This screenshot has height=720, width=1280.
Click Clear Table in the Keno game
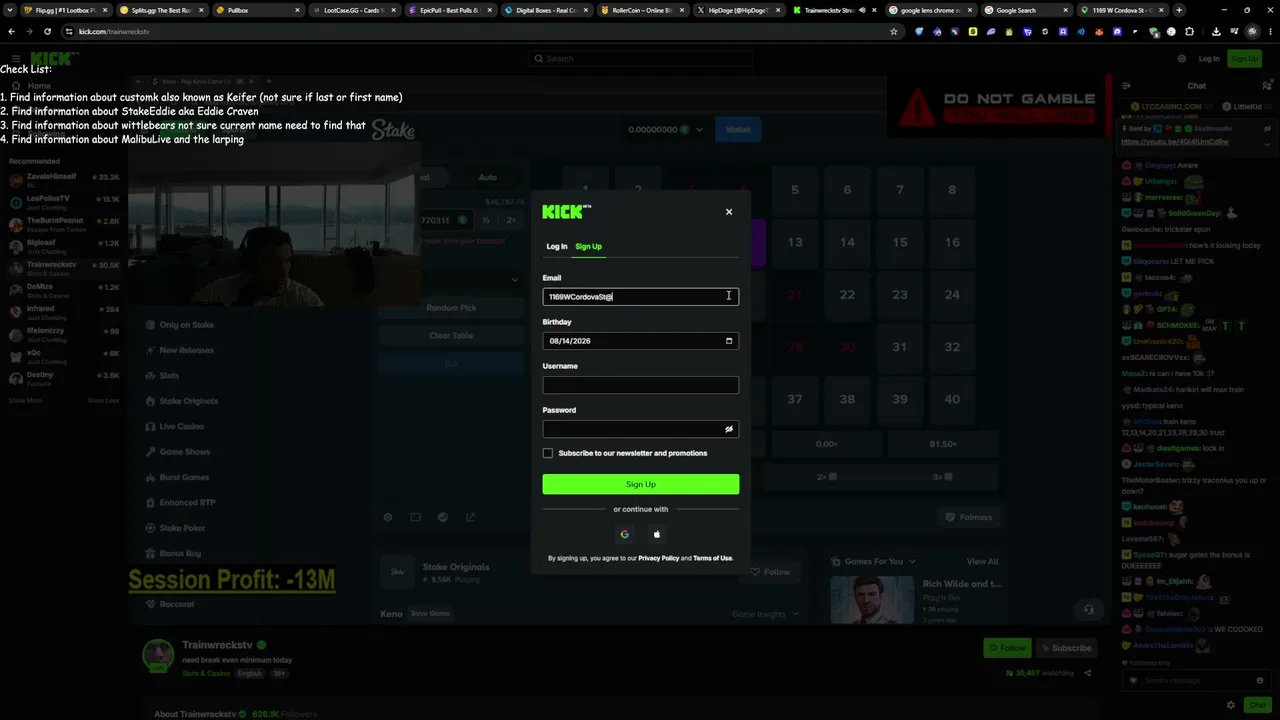(451, 336)
